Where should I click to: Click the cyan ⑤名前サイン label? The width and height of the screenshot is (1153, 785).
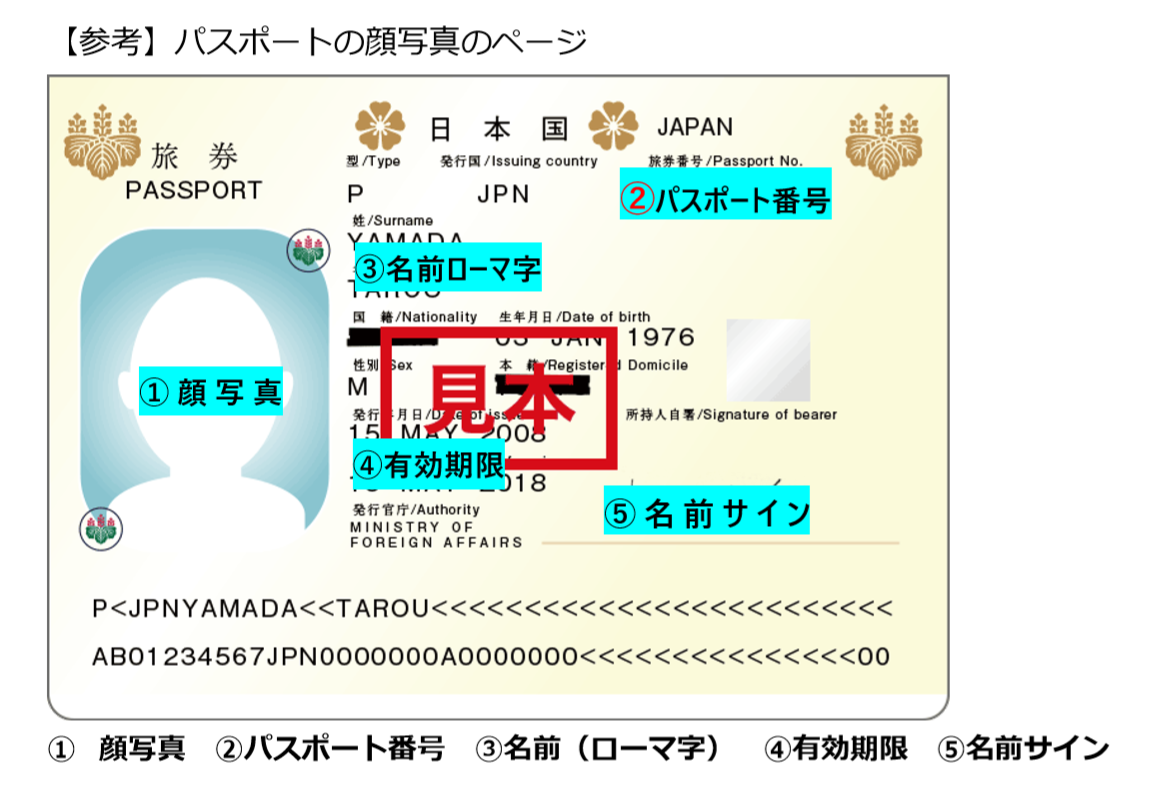point(707,510)
